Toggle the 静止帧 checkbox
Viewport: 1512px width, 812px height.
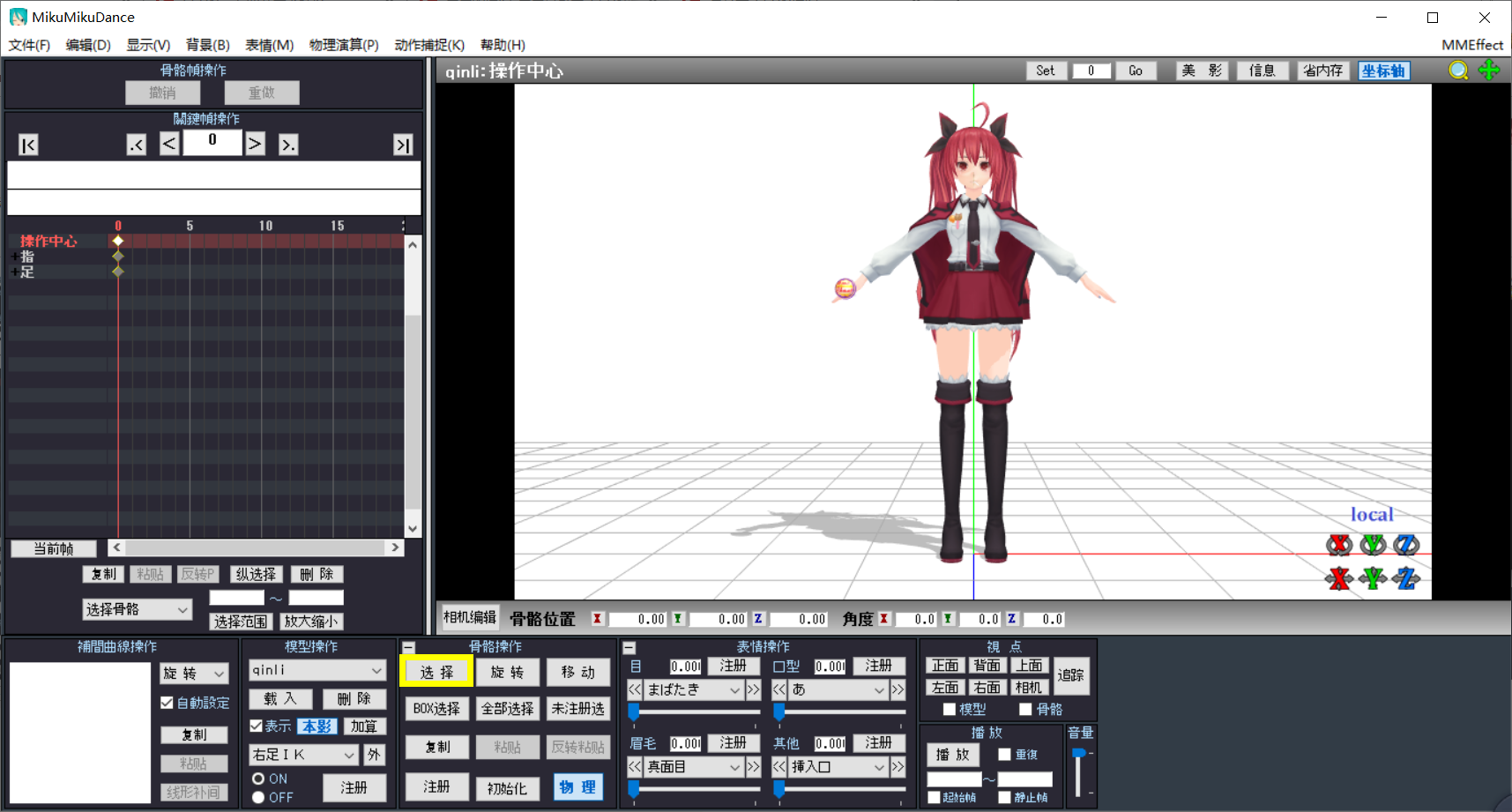pos(1004,797)
